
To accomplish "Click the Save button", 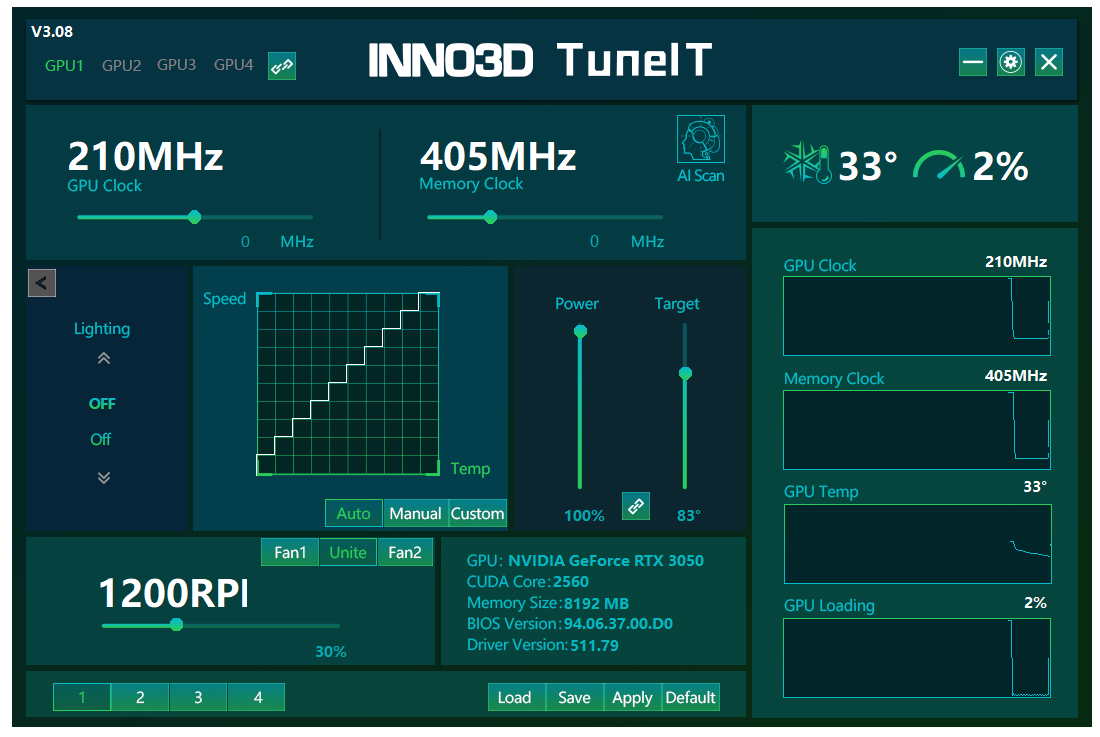I will 575,698.
